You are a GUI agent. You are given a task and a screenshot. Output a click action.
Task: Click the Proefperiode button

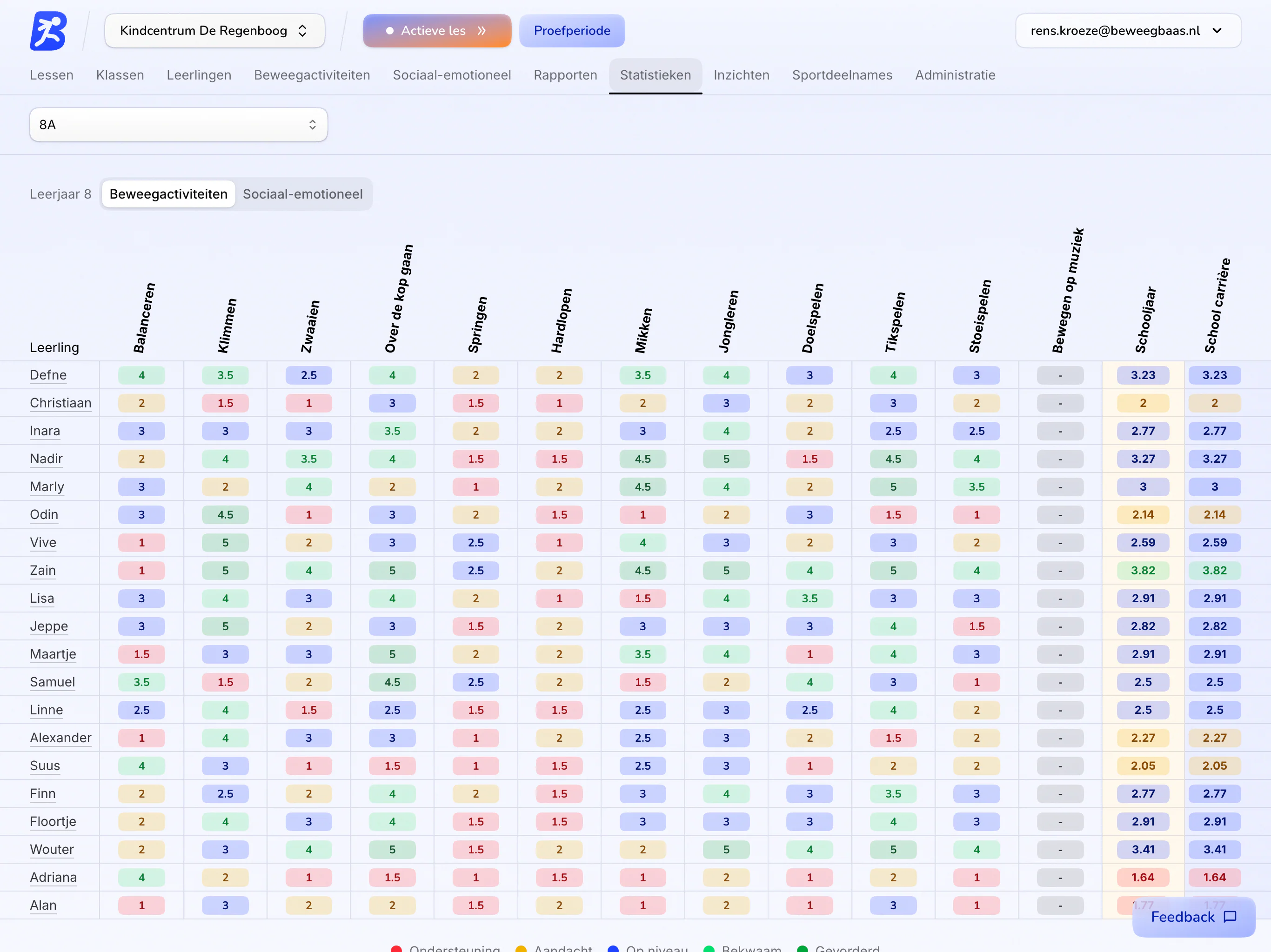572,30
